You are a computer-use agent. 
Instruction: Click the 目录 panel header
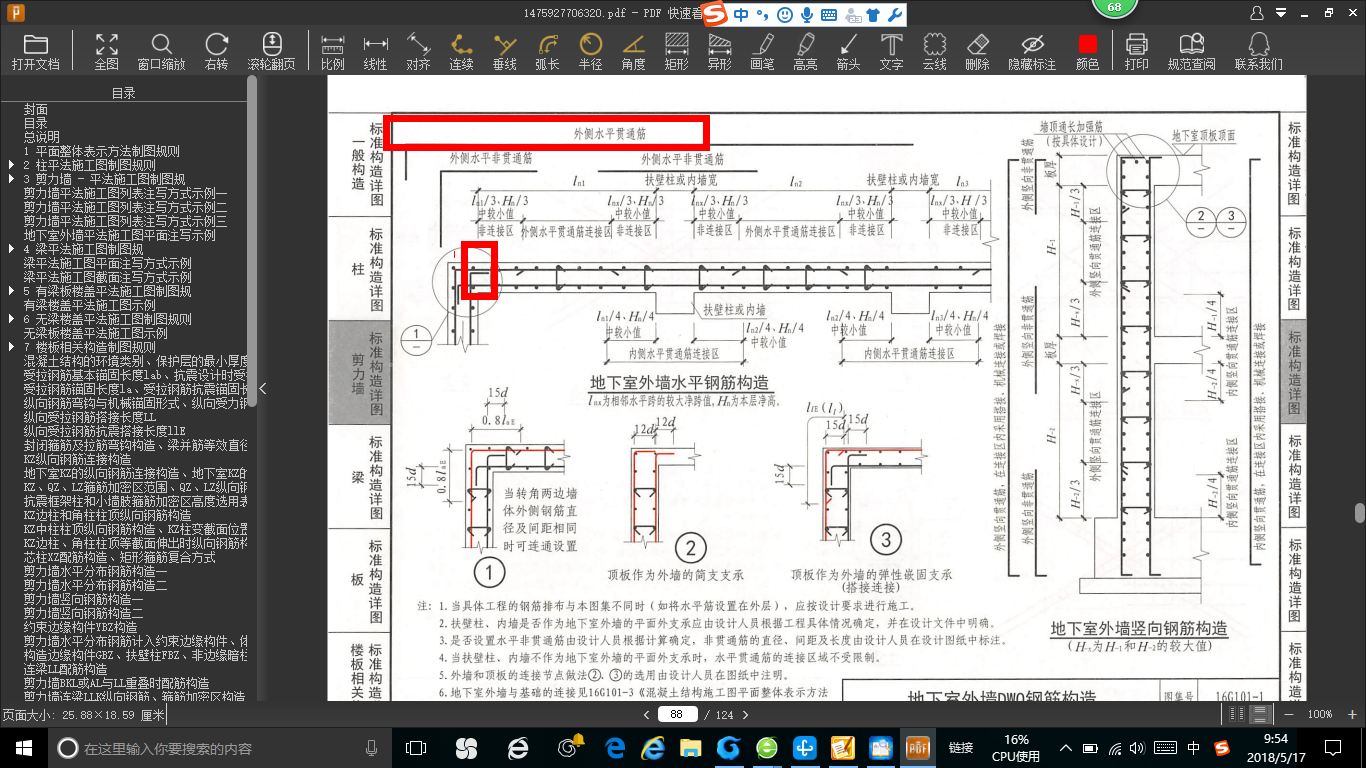click(x=124, y=93)
